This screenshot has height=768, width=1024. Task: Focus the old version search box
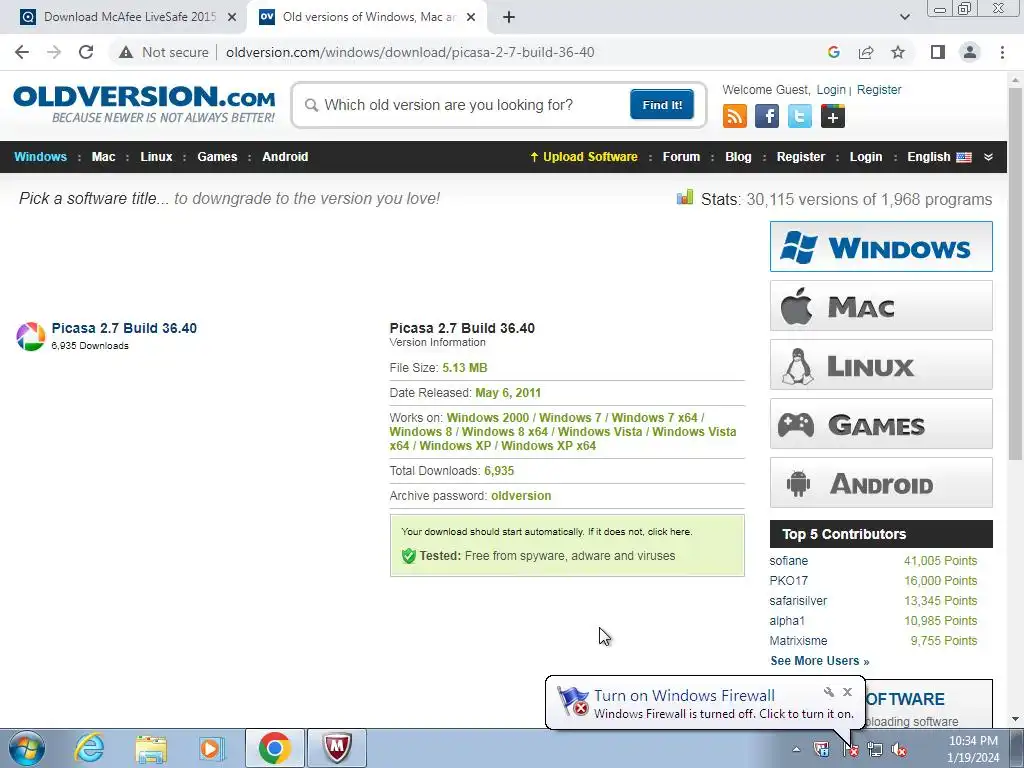point(469,105)
